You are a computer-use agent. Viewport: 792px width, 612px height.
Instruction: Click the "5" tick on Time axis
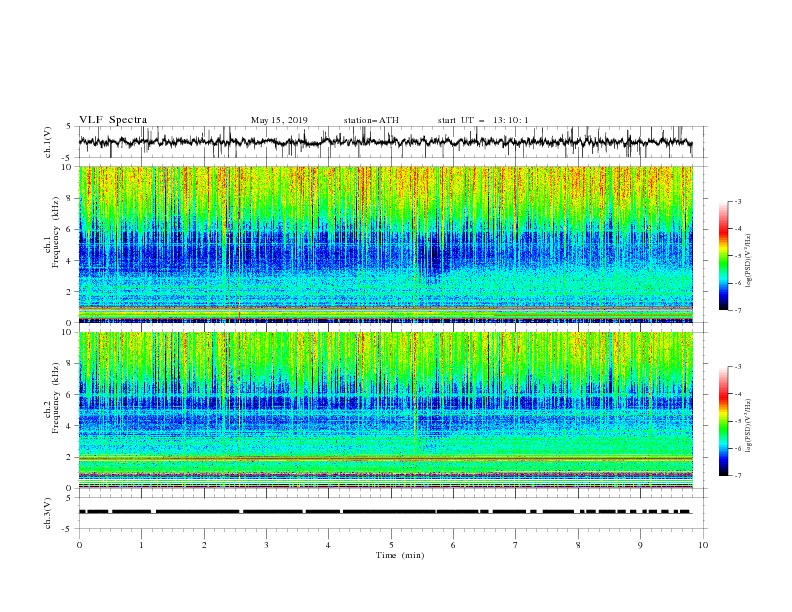(391, 545)
